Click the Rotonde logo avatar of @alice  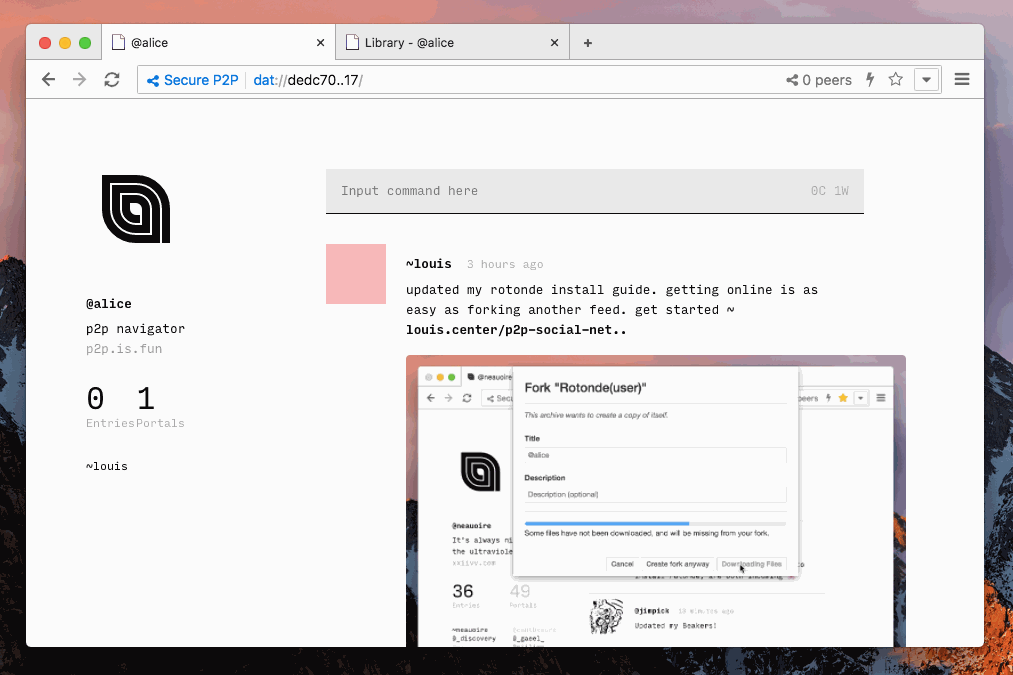136,209
